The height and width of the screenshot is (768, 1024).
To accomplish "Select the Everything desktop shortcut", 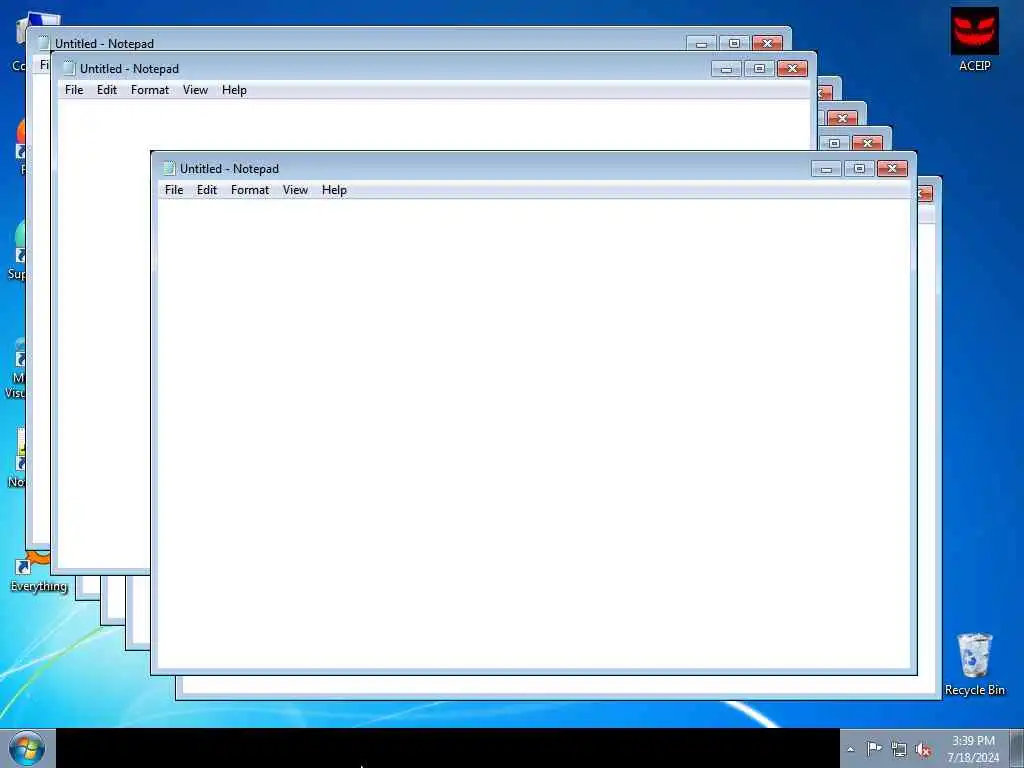I will tap(39, 573).
